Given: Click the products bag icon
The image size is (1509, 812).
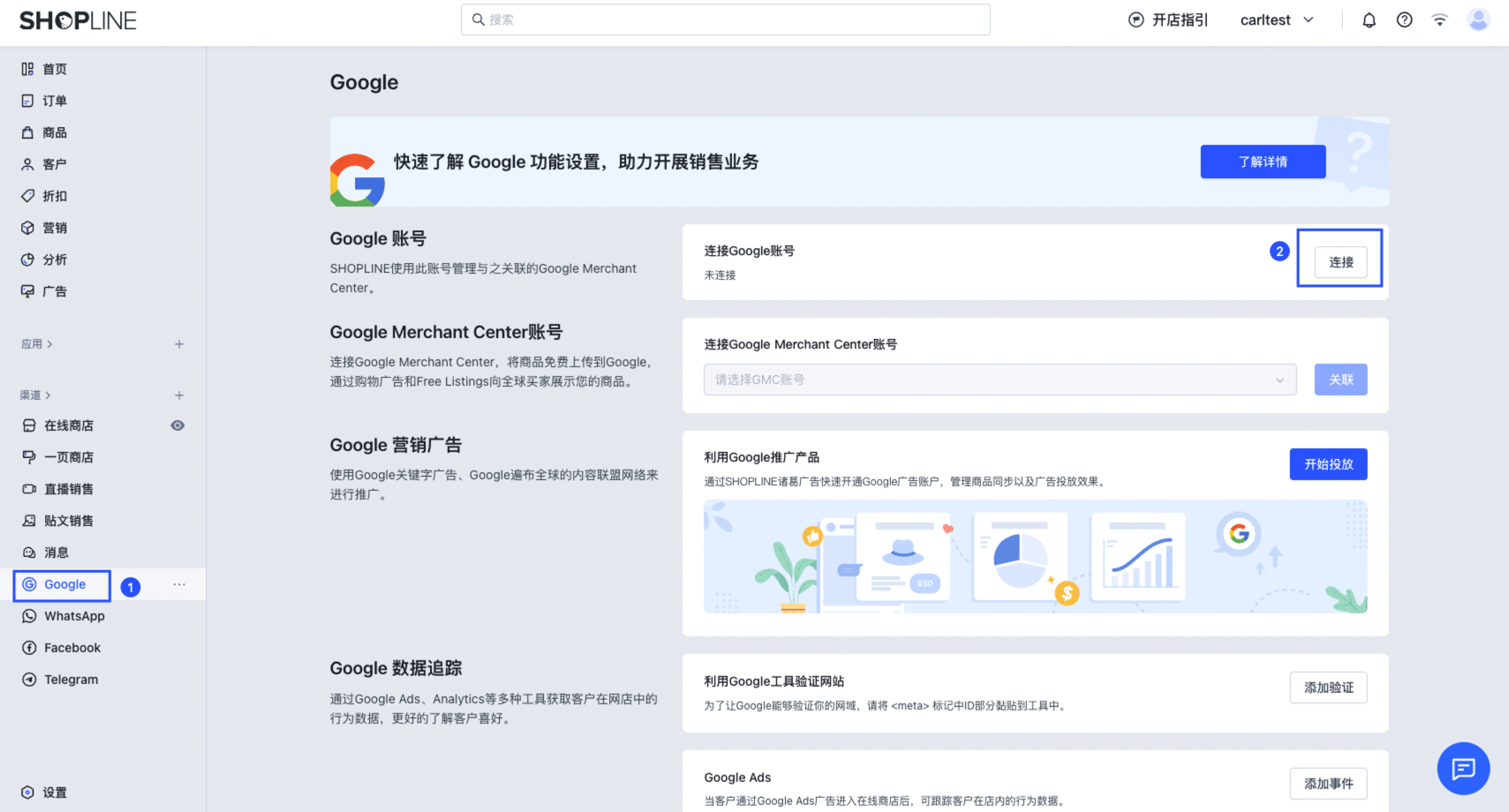Looking at the screenshot, I should click(28, 132).
